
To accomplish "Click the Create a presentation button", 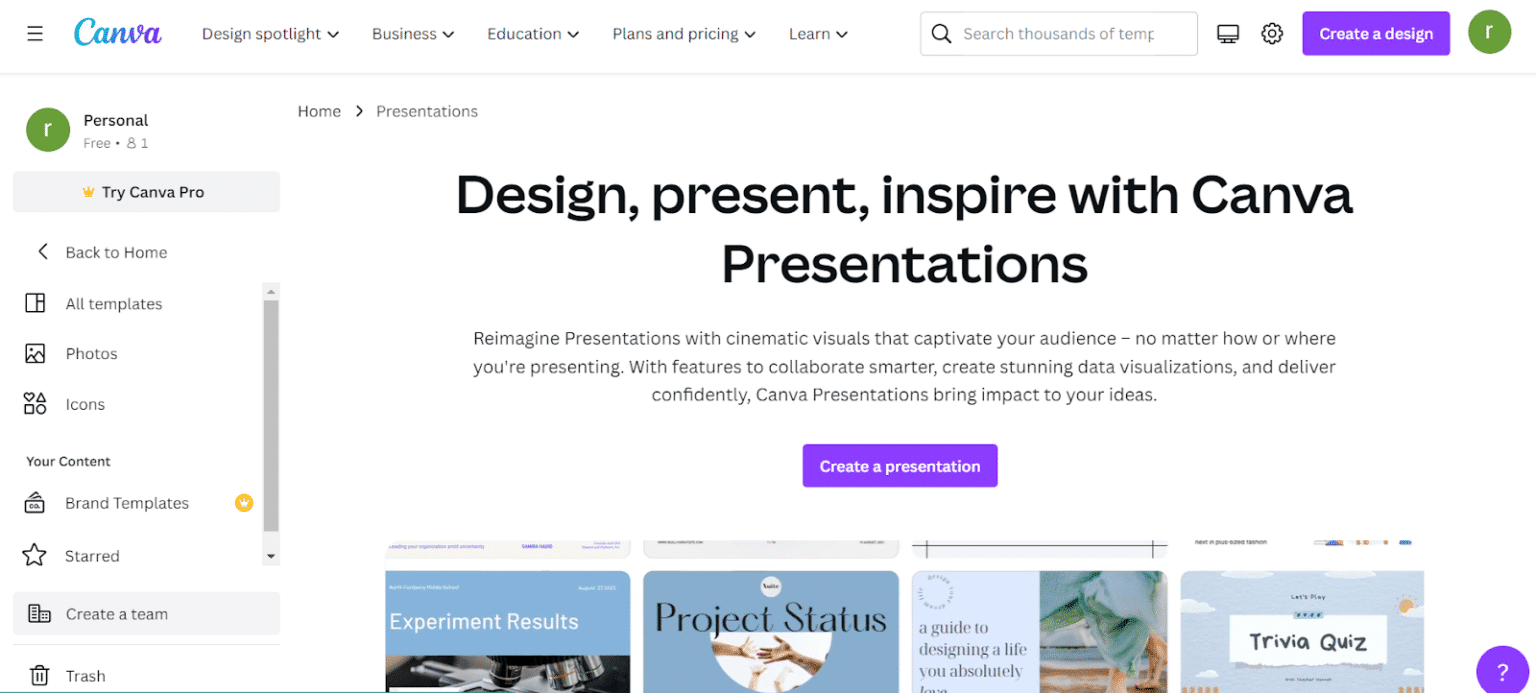I will click(x=899, y=466).
